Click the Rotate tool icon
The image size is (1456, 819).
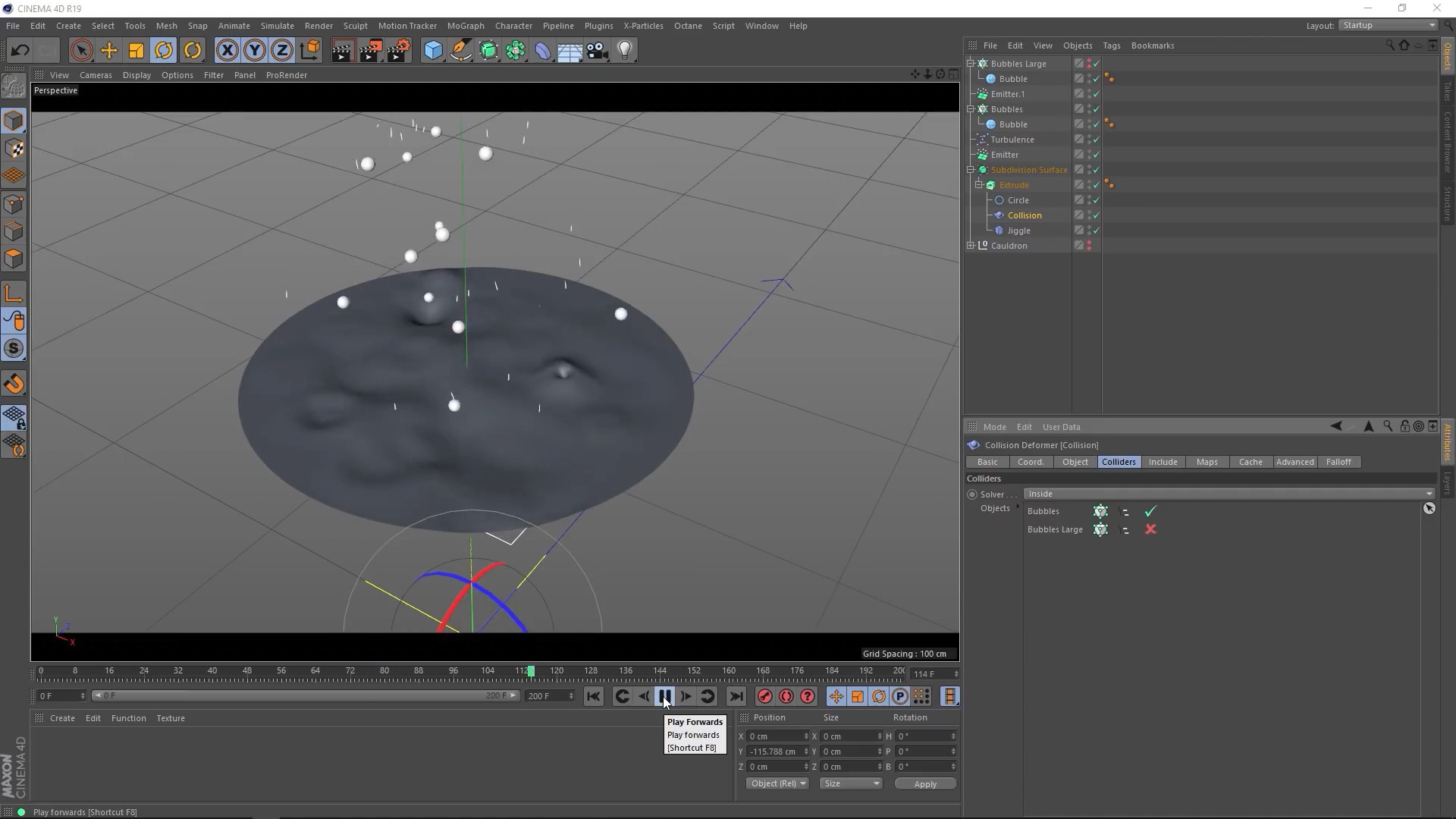(x=164, y=51)
